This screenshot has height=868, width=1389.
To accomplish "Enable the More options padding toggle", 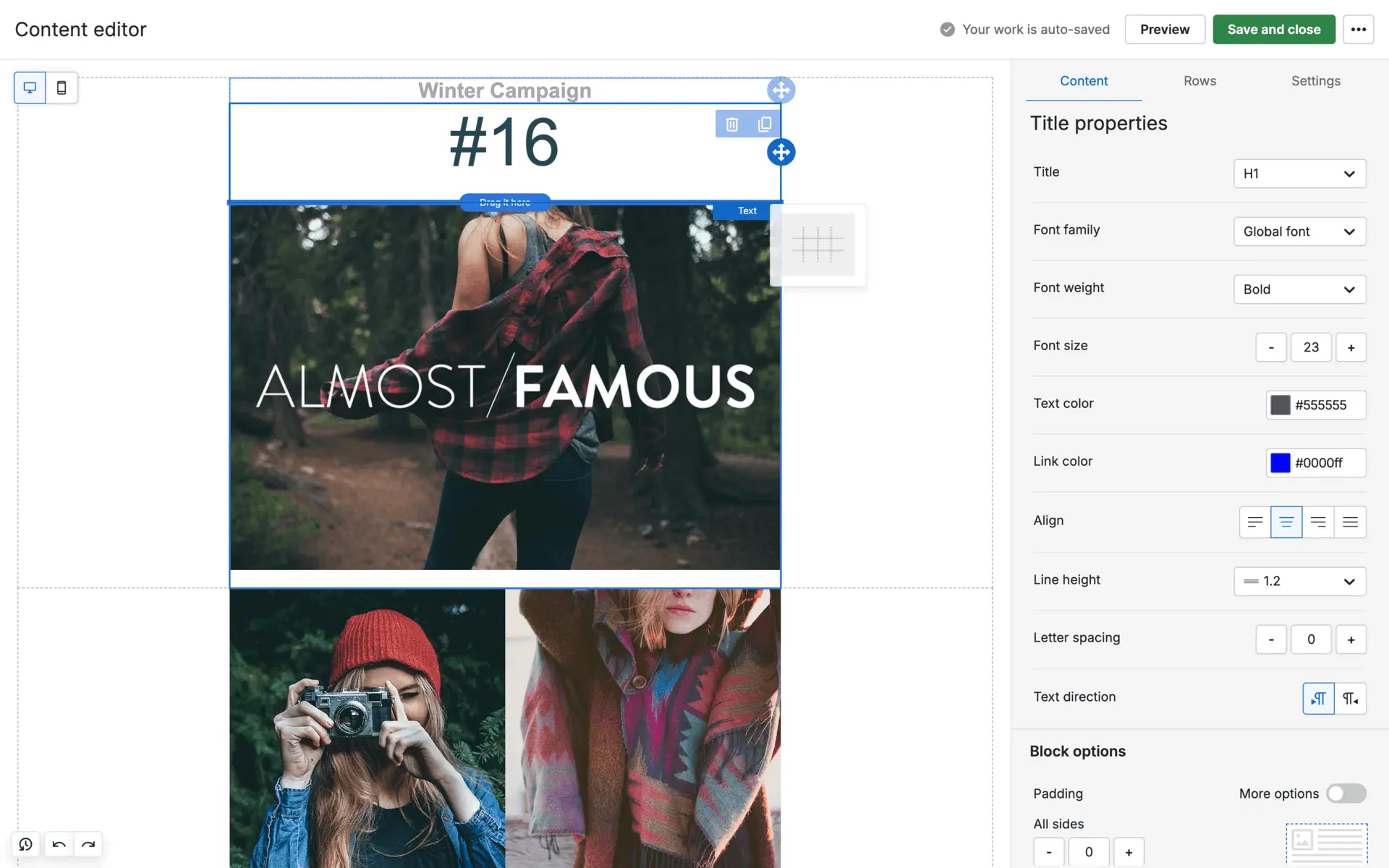I will (1346, 793).
